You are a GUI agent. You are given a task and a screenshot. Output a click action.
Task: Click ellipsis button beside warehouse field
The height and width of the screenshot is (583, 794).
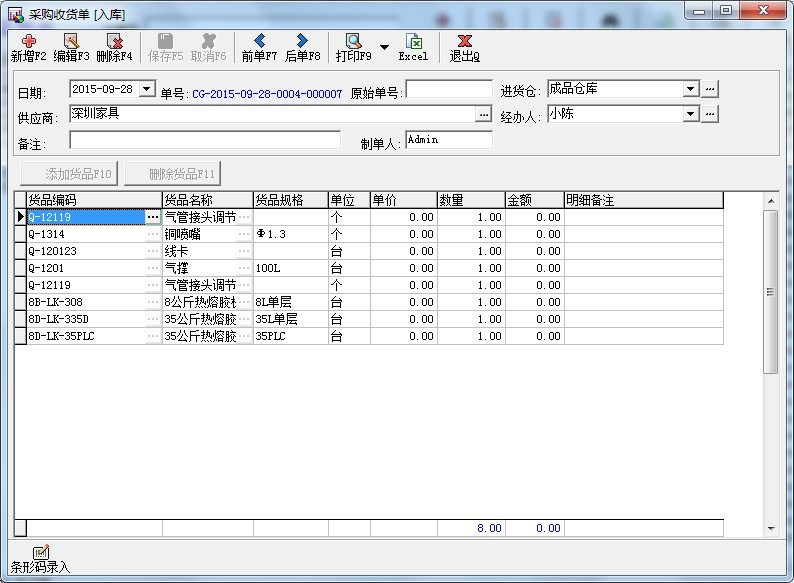coord(710,89)
